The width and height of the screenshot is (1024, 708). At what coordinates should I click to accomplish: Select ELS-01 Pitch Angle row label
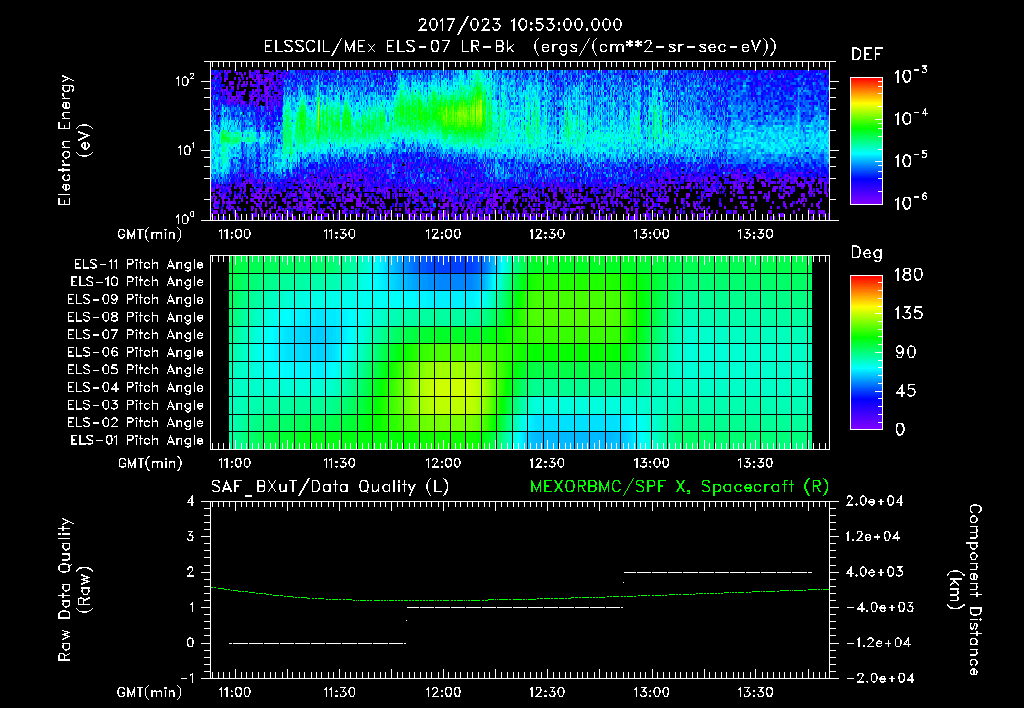click(137, 440)
